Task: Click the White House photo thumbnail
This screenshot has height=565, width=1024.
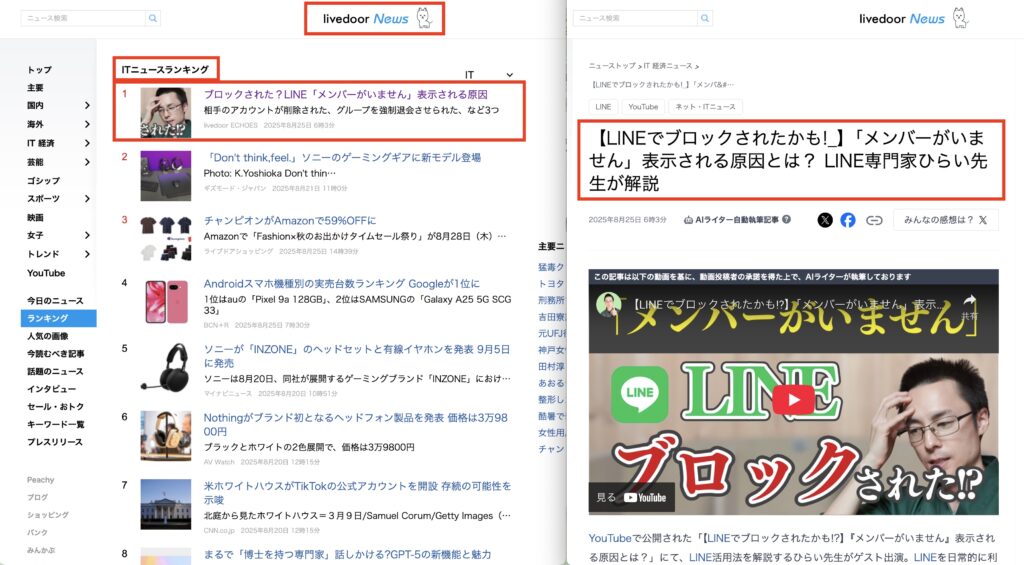Action: (x=166, y=504)
